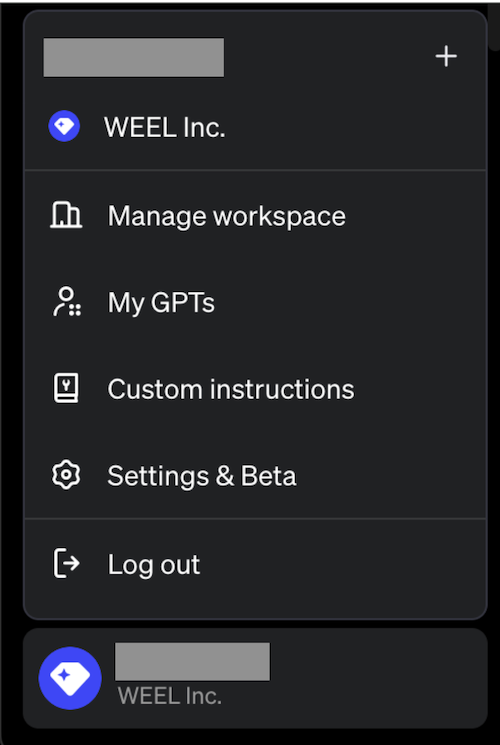The image size is (500, 745).
Task: Click the gray WEEL Inc. subtitle below username
Action: [170, 696]
